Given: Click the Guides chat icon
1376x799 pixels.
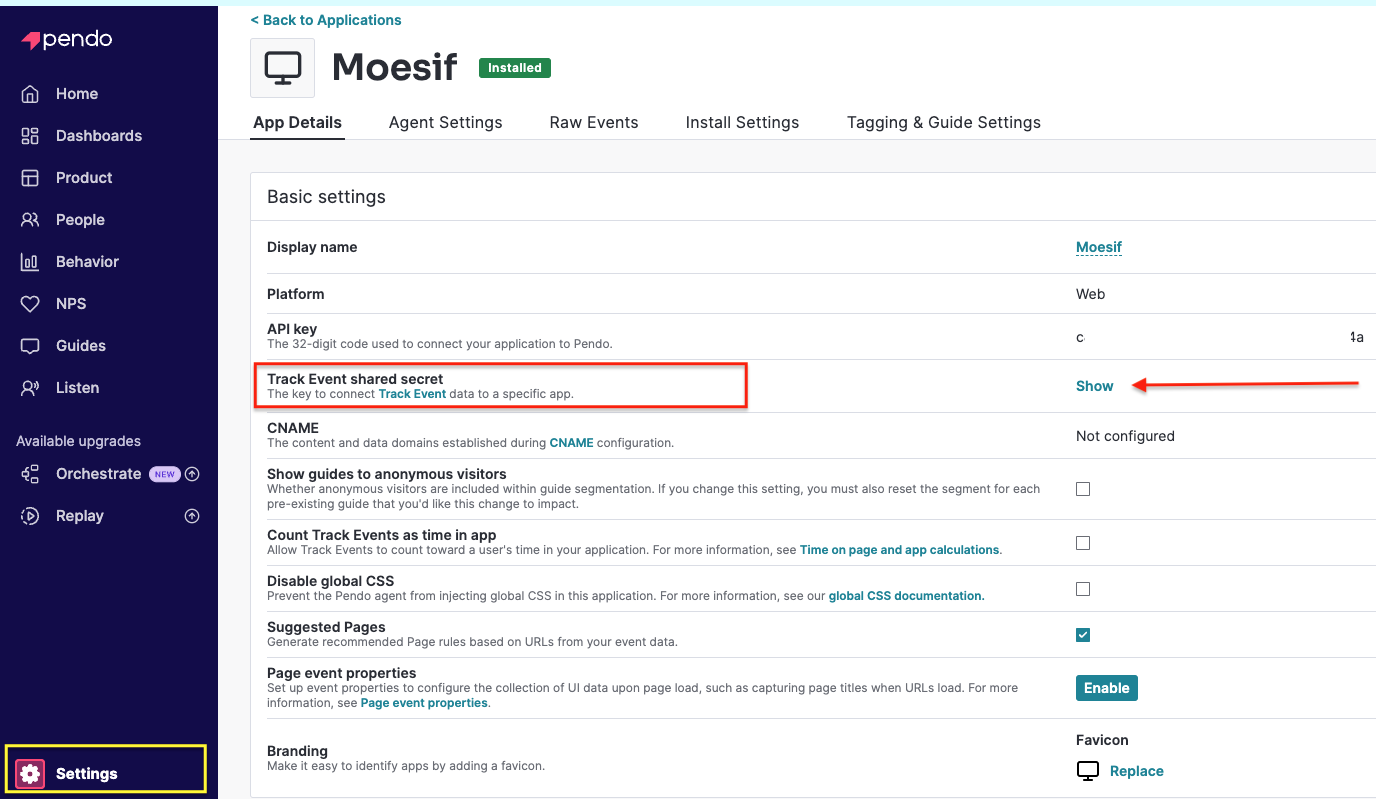Looking at the screenshot, I should pos(30,346).
